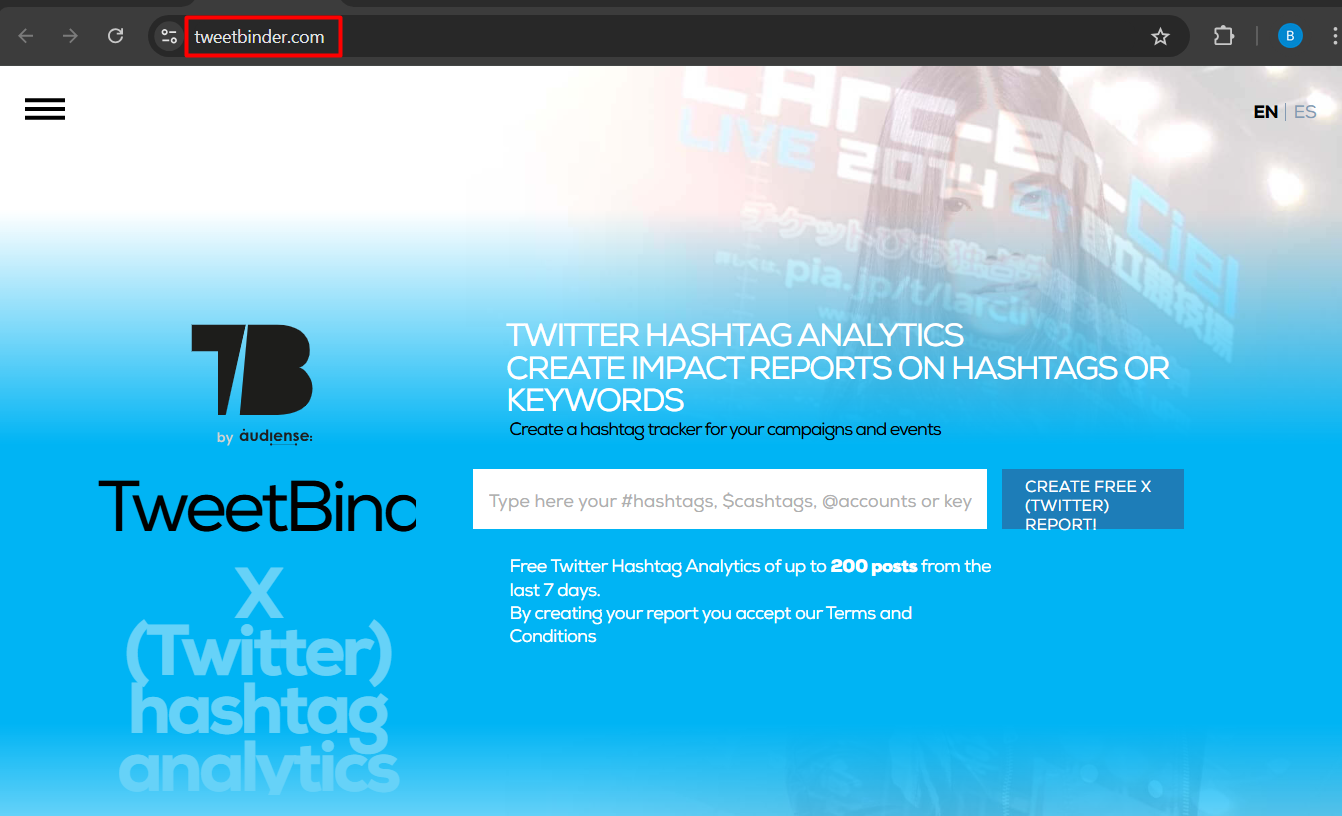Select the address bar showing tweetbinder.com

point(263,36)
